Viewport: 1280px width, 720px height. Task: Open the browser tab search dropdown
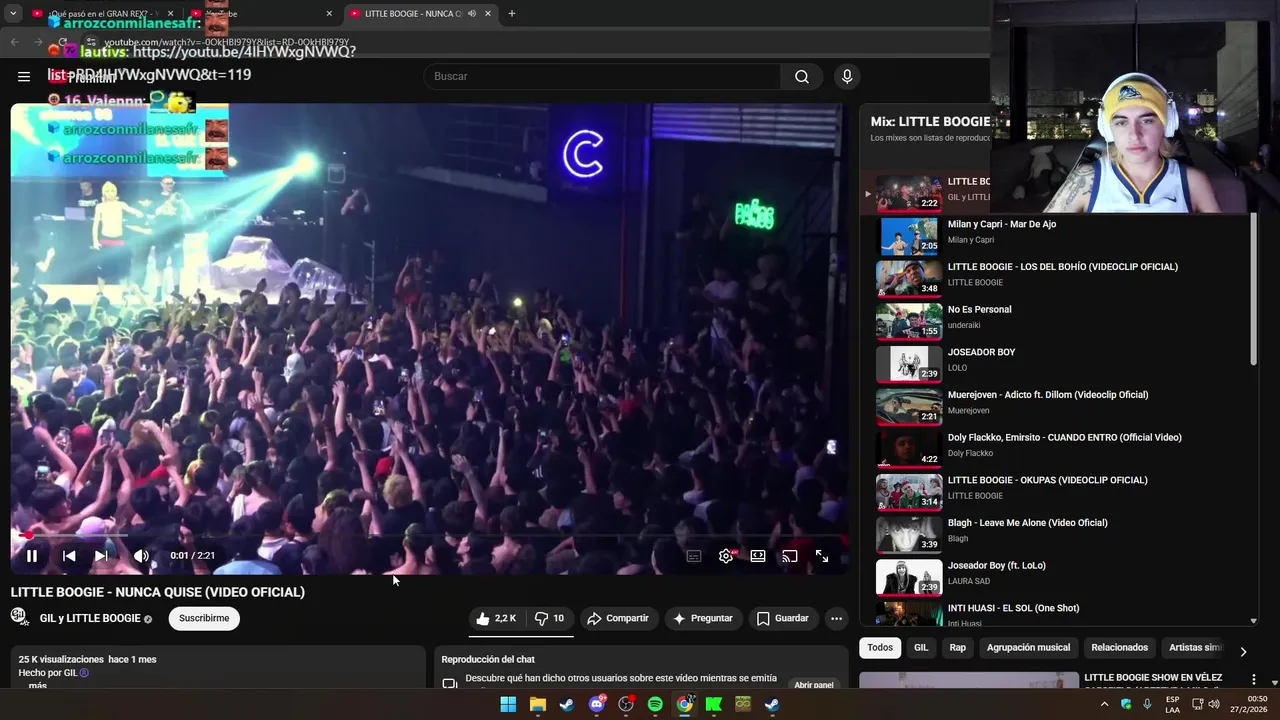pyautogui.click(x=13, y=14)
